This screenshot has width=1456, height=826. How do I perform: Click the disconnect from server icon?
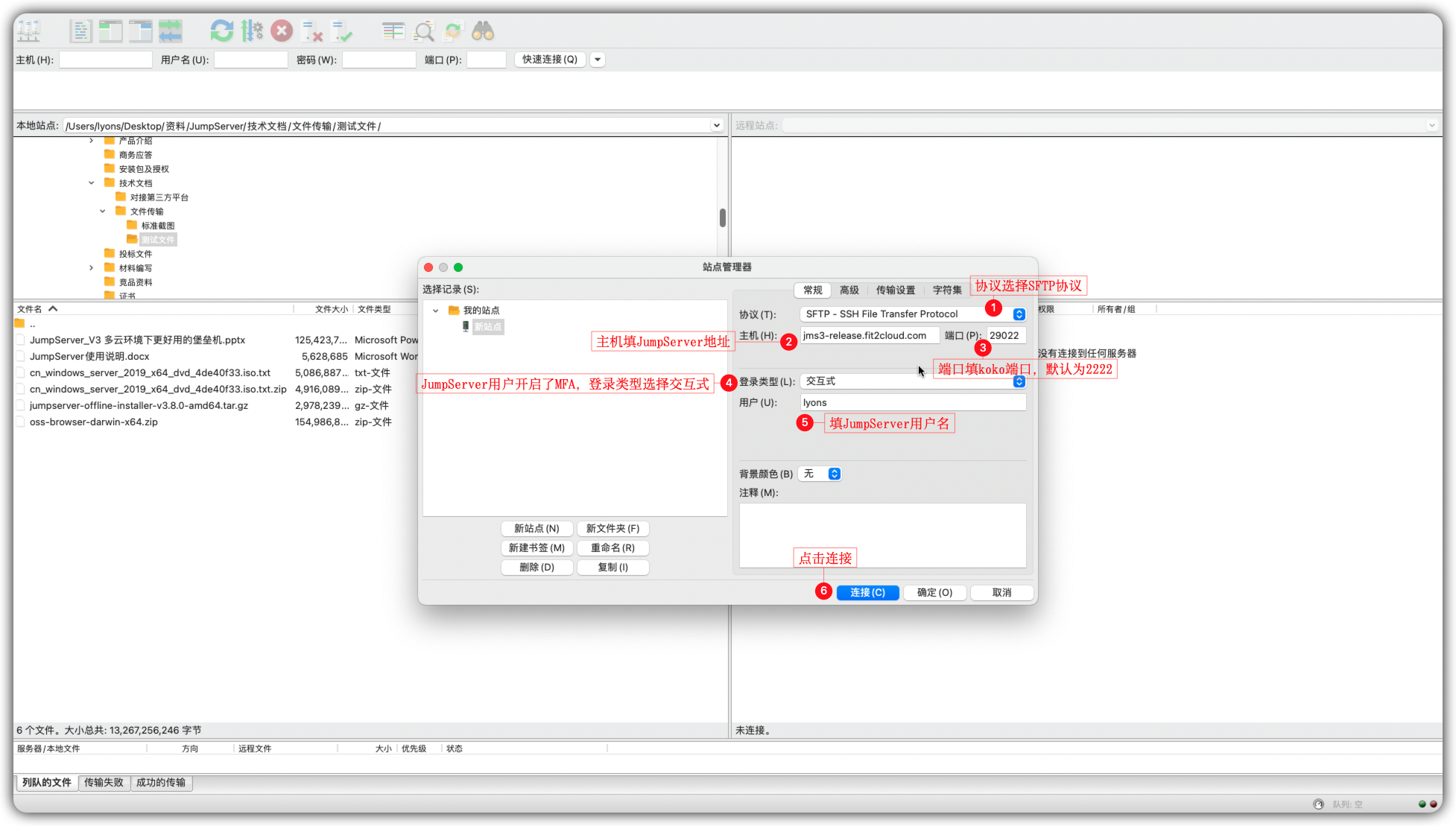312,31
